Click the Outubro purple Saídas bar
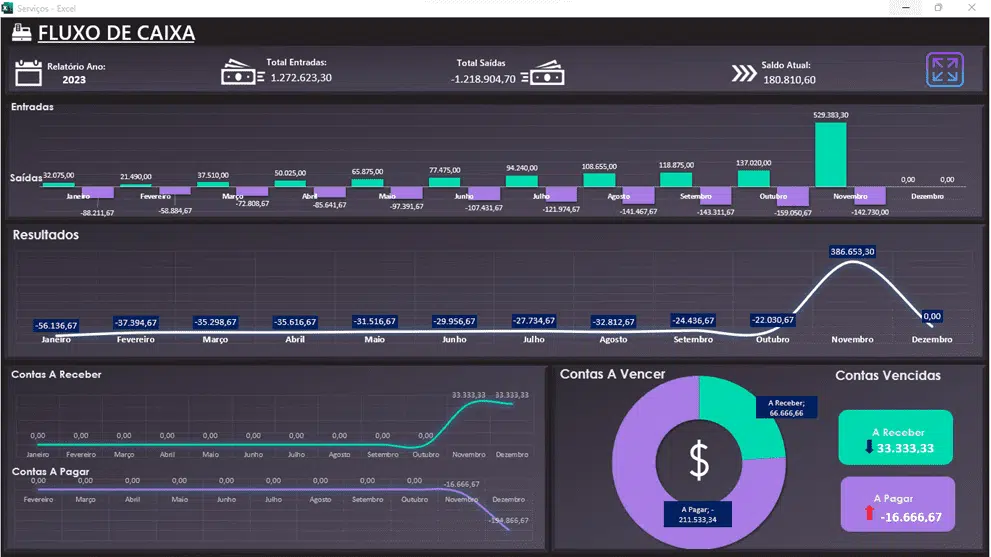991x557 pixels. [x=792, y=196]
